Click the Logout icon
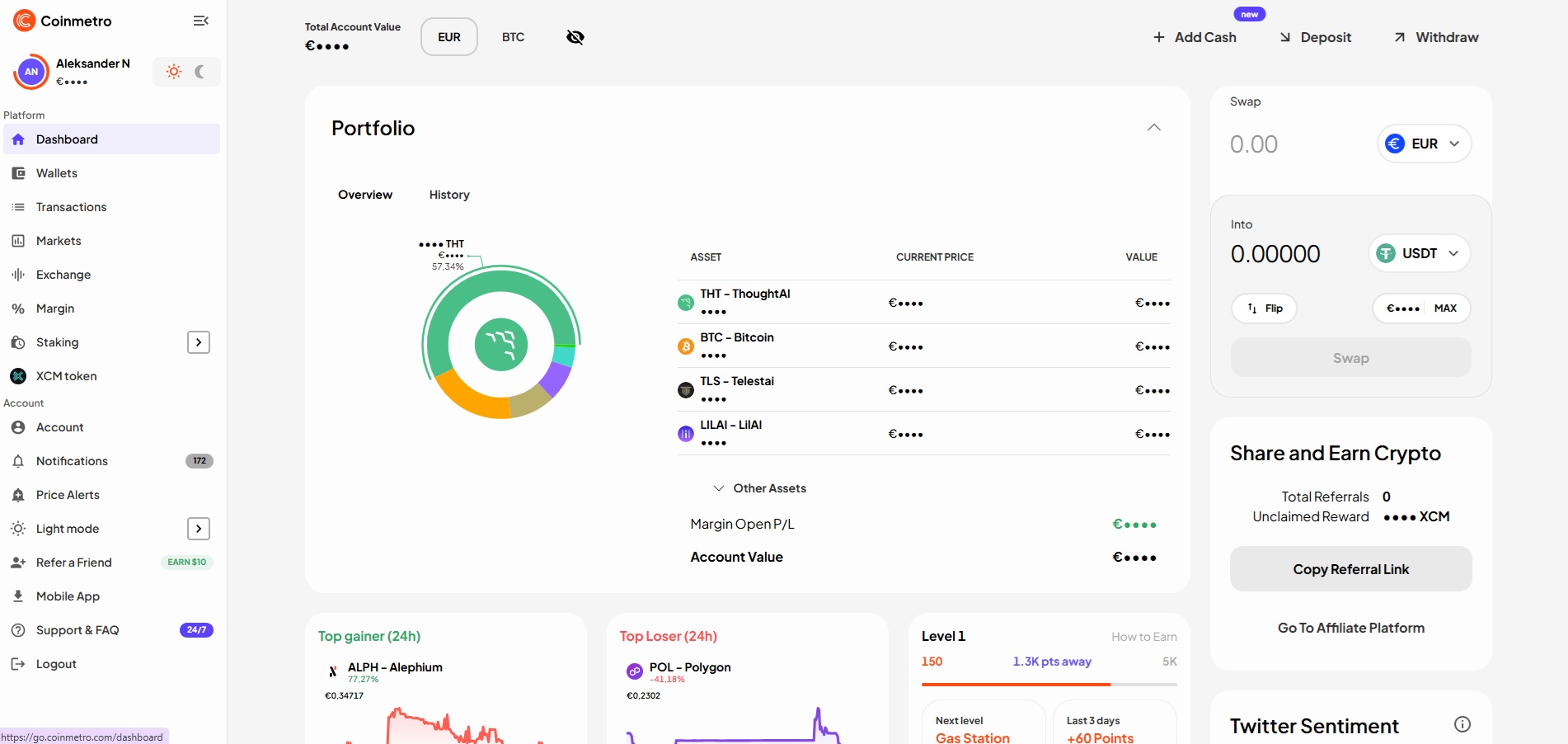The image size is (1568, 744). 18,664
